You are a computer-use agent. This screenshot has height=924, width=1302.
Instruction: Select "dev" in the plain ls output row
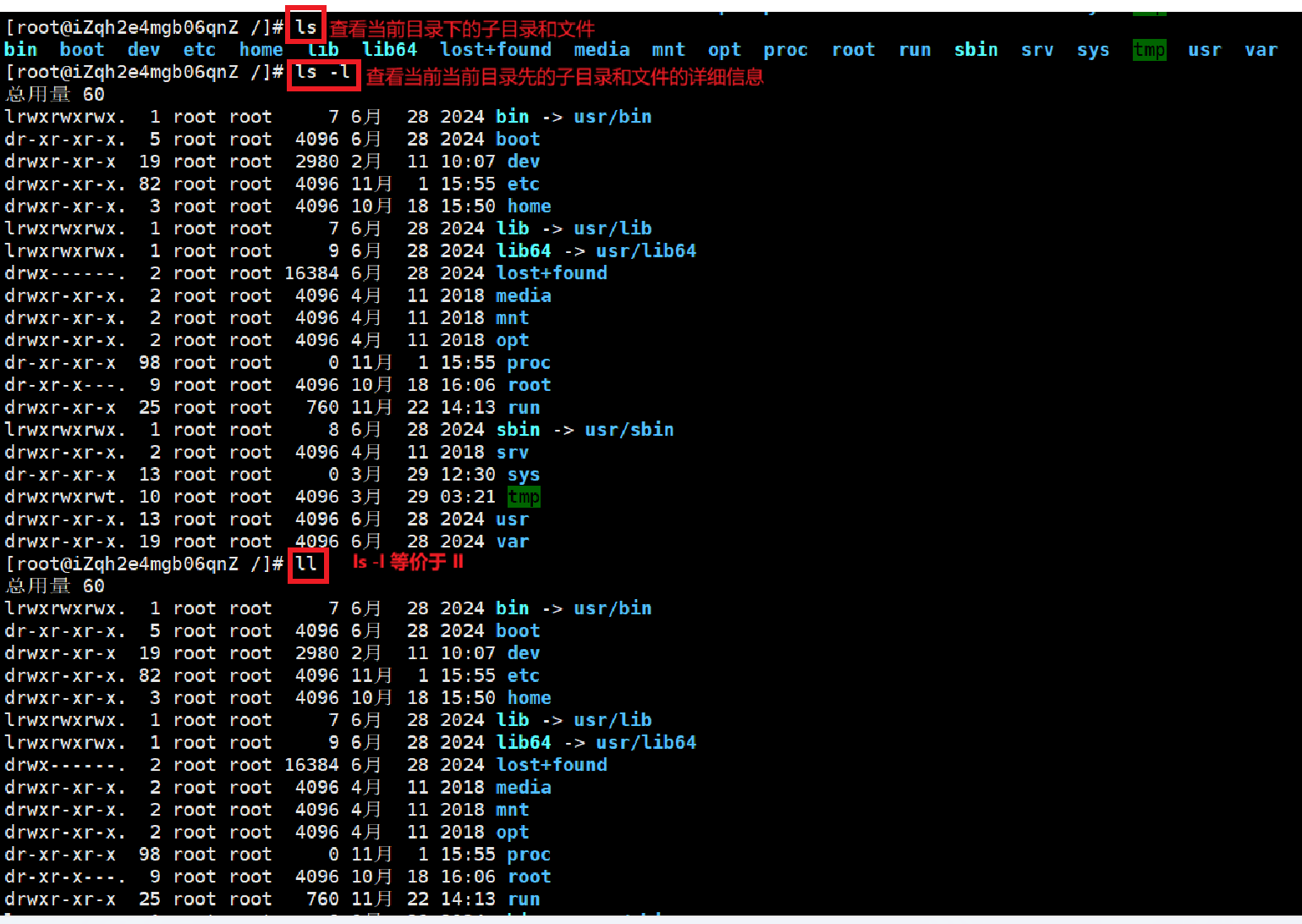[144, 50]
